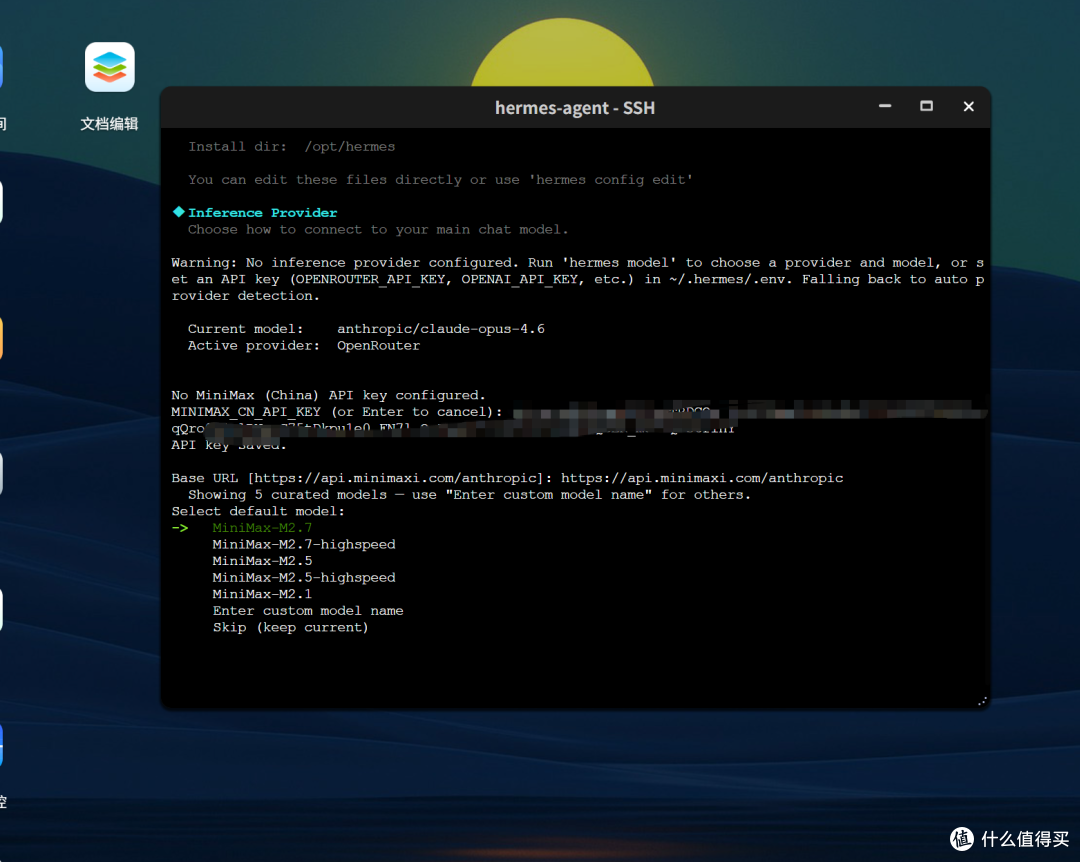The width and height of the screenshot is (1080, 862).
Task: Choose MiniMax-M2.5 from model list
Action: click(262, 561)
